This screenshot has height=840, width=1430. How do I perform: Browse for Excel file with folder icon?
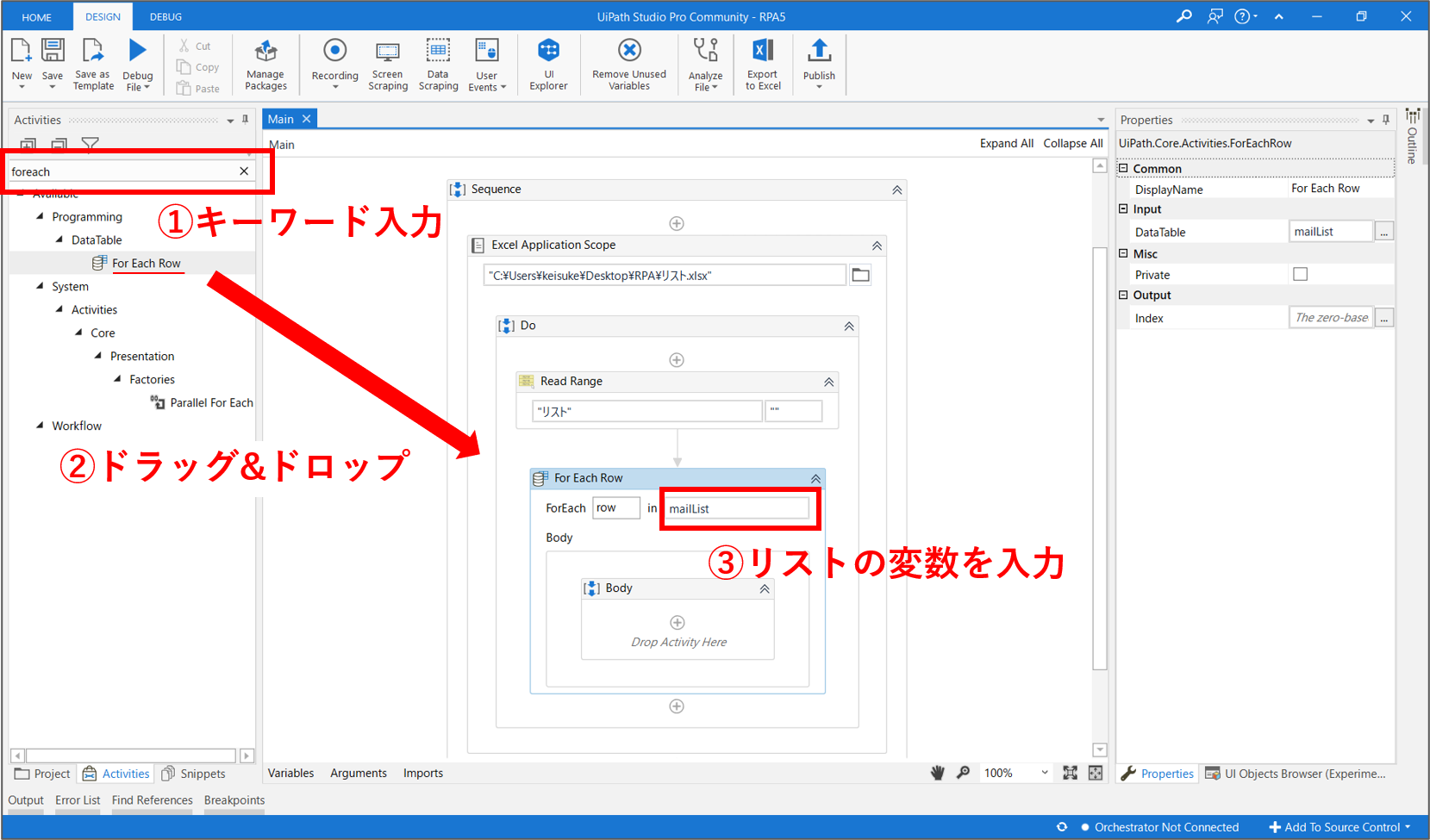[860, 276]
